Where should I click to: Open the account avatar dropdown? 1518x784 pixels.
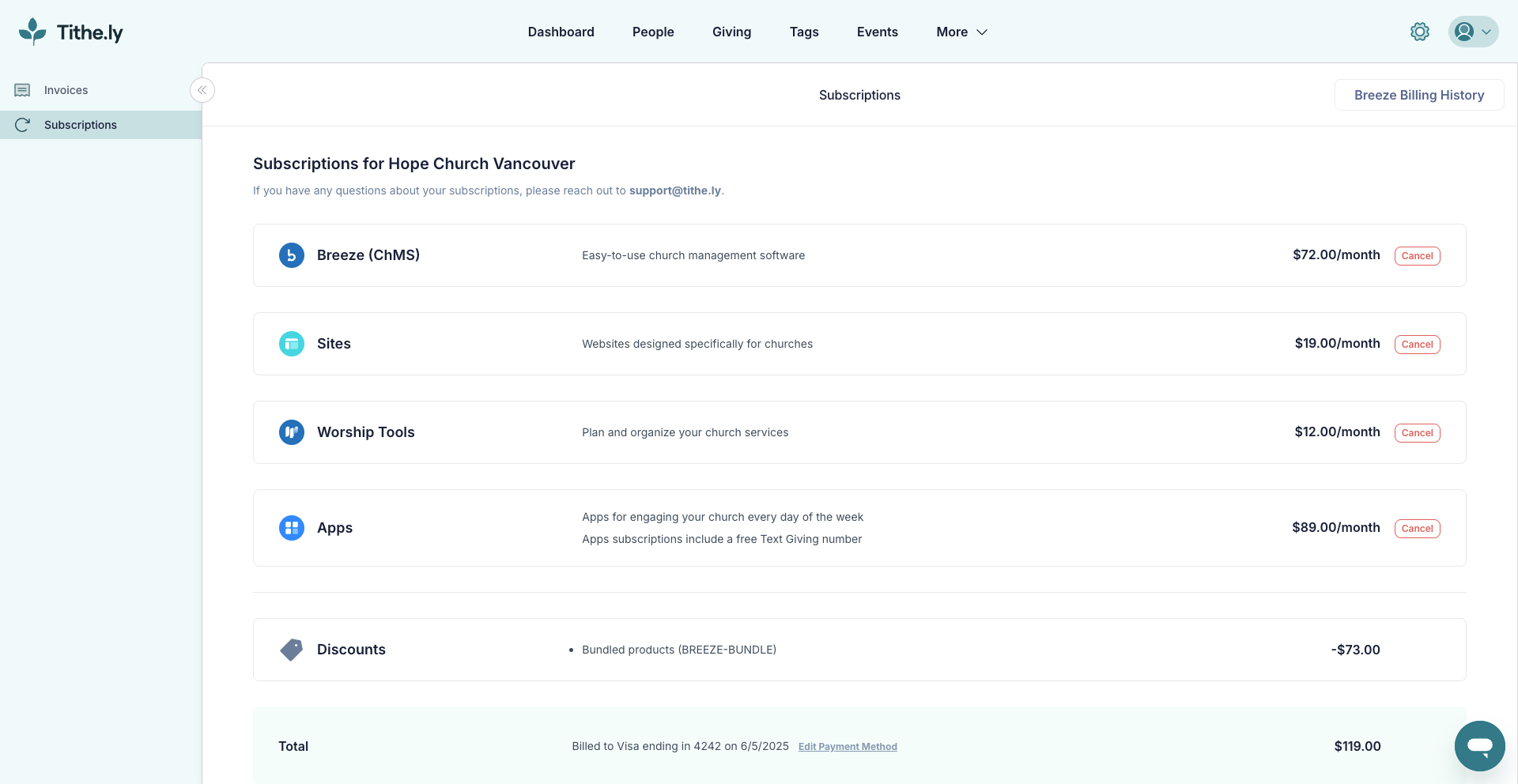[x=1472, y=32]
